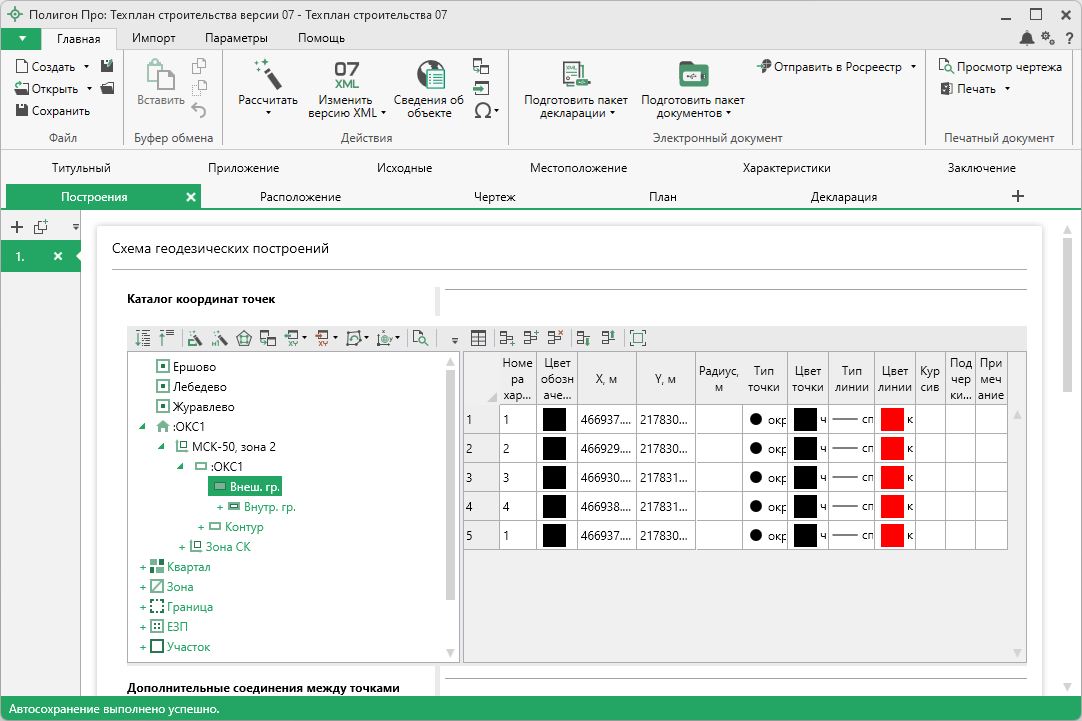The width and height of the screenshot is (1082, 721).
Task: Click the magnifier search icon in catalog toolbar
Action: coord(420,339)
